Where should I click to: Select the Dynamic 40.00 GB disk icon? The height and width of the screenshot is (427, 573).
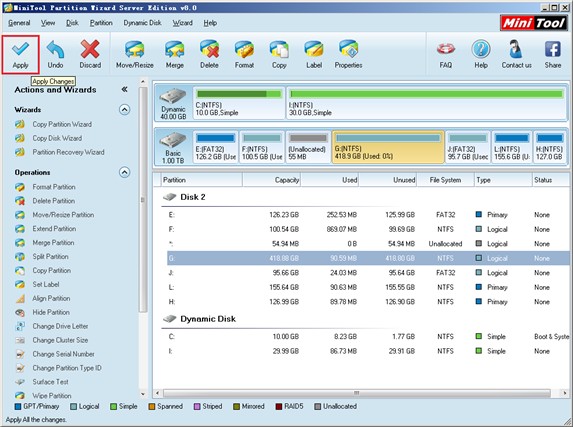173,103
